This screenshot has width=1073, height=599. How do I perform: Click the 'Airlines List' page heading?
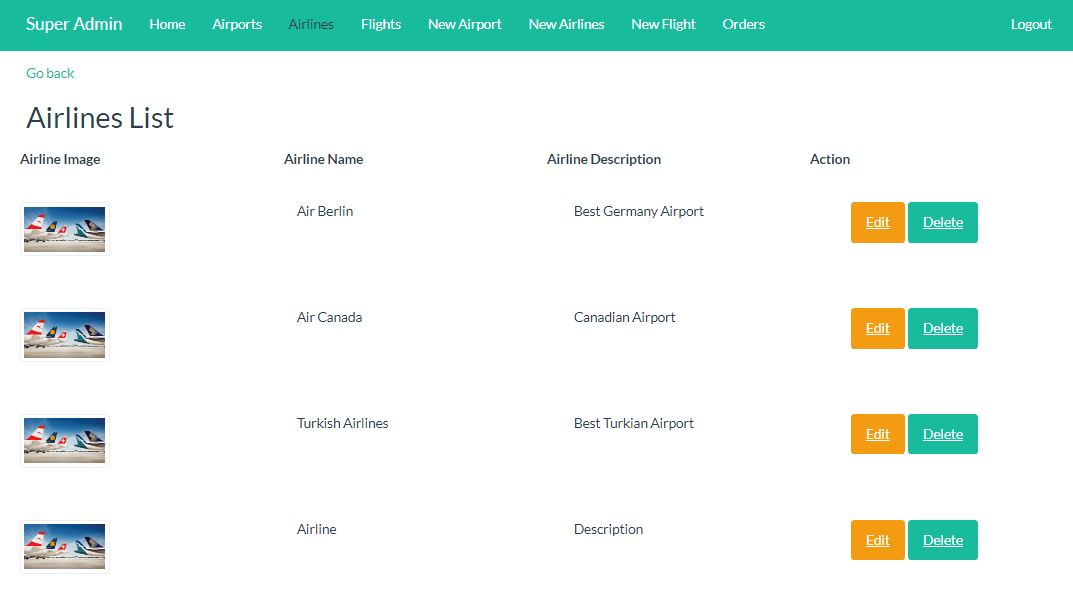(x=100, y=118)
